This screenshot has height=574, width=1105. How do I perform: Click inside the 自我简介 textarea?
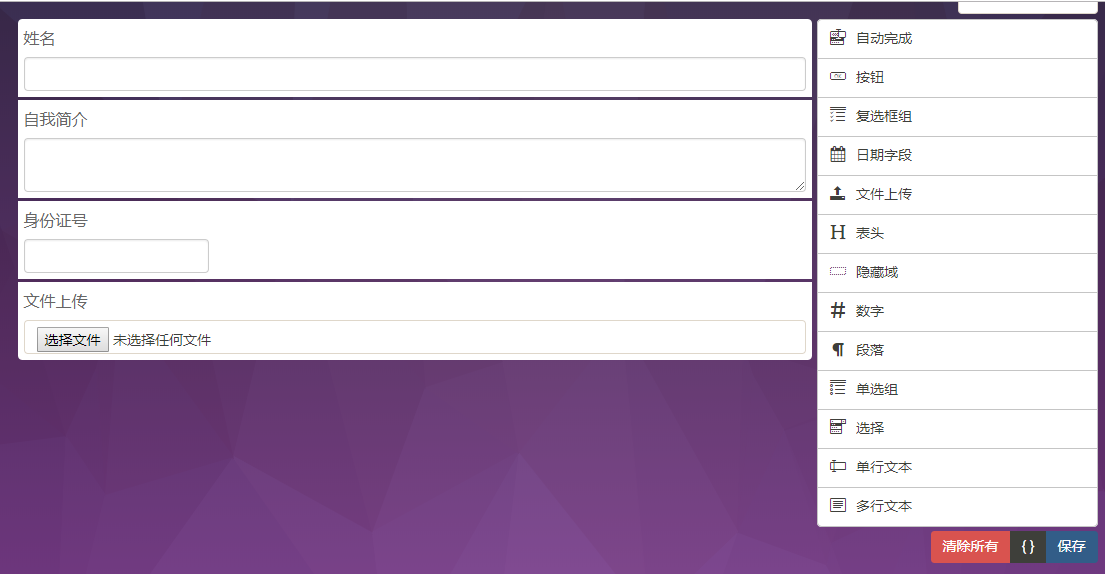tap(414, 165)
